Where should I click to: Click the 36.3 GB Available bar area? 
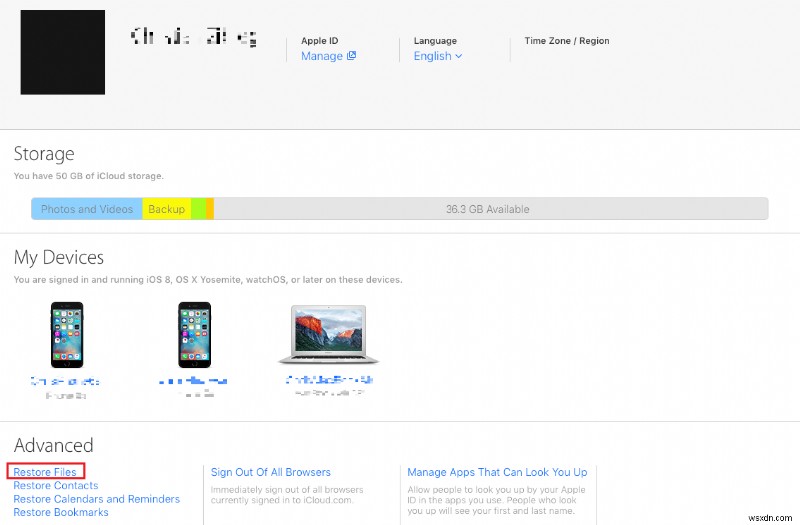point(491,209)
